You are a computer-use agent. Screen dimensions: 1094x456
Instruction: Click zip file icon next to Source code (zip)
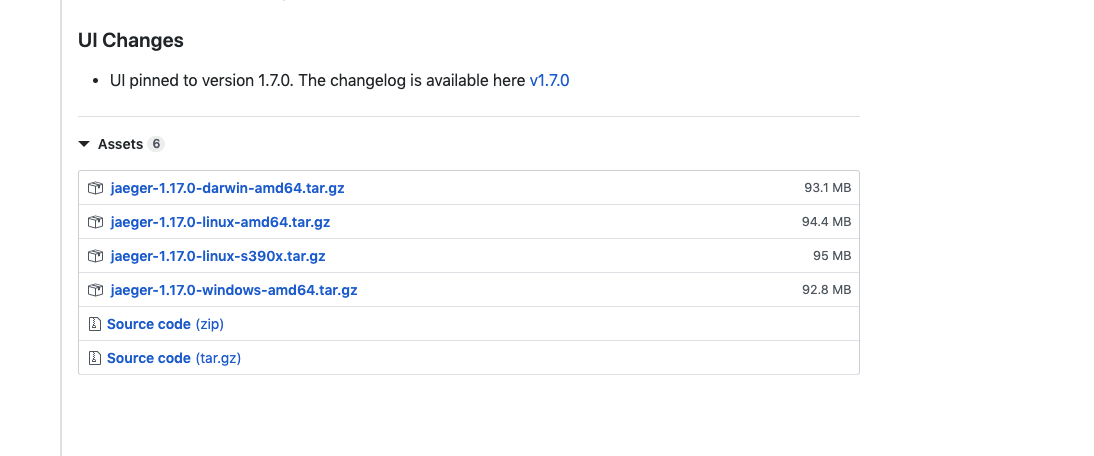(95, 324)
